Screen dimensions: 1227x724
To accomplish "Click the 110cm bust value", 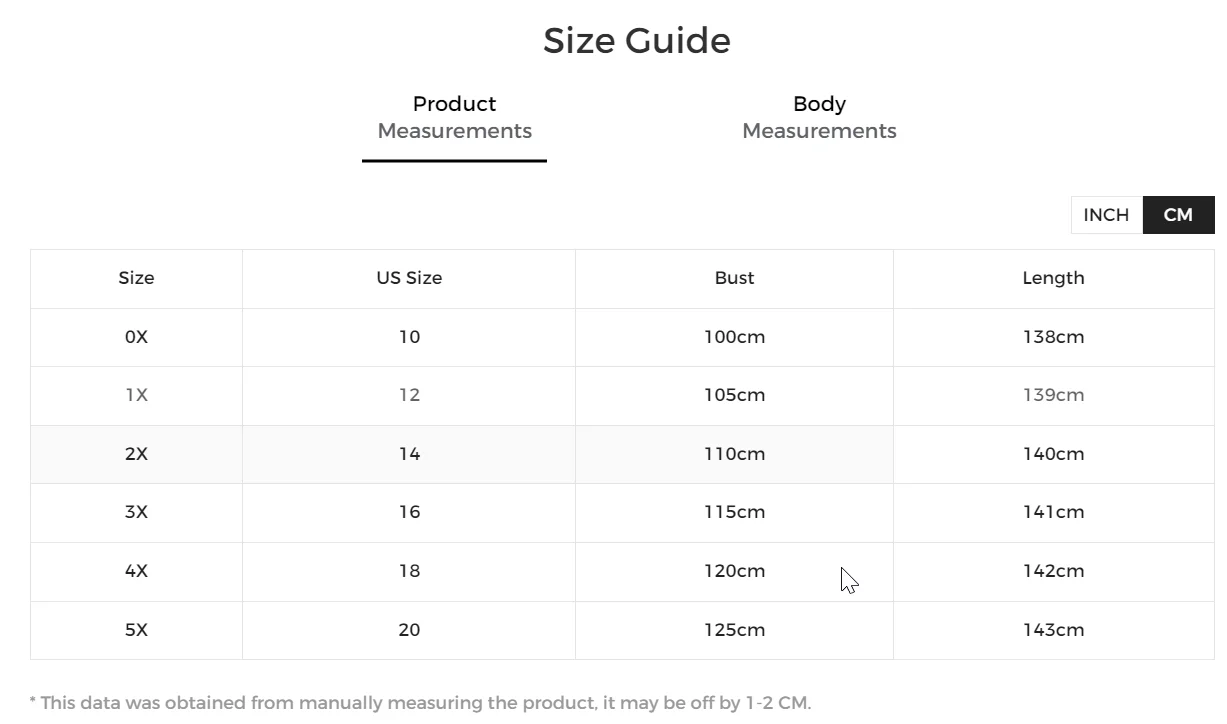I will (734, 454).
